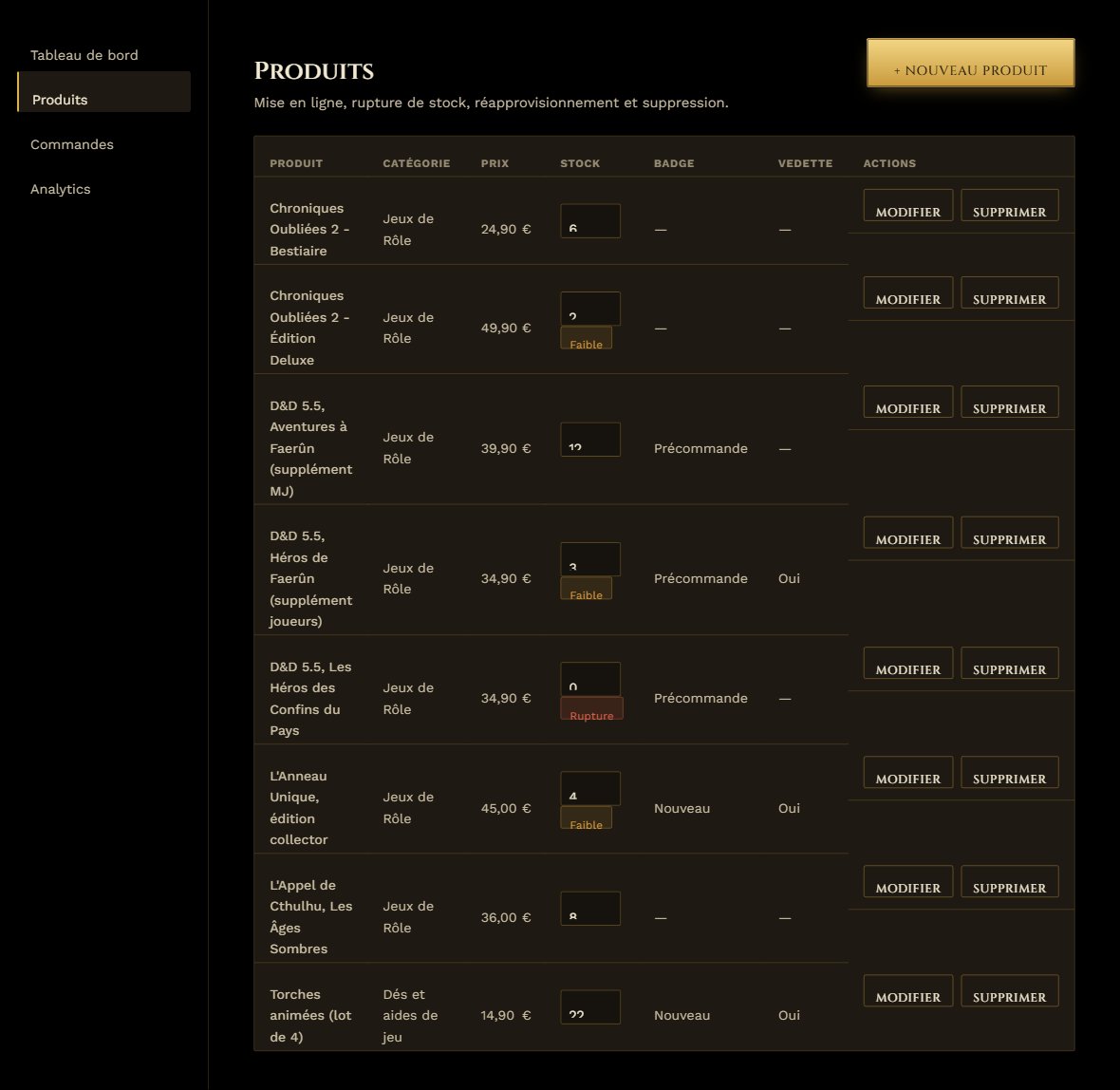
Task: Select Produits in the sidebar
Action: click(104, 91)
